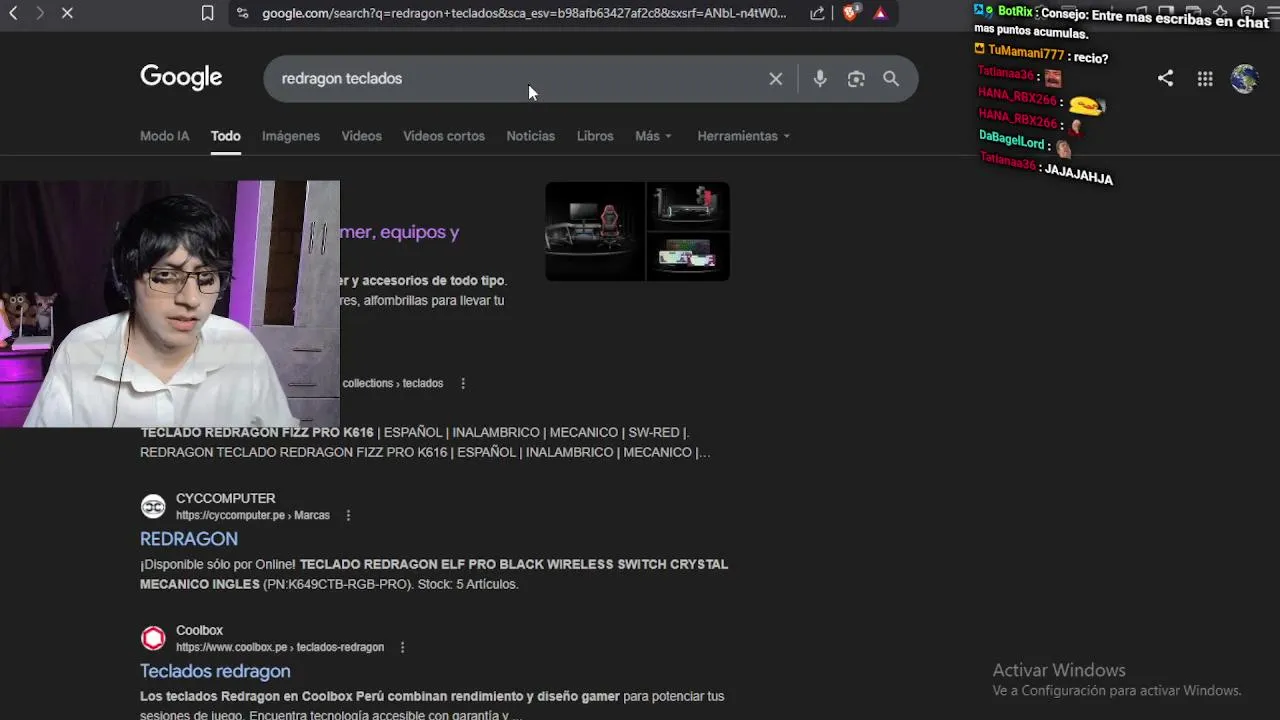Image resolution: width=1280 pixels, height=720 pixels.
Task: Click the collections › teclados breadcrumb
Action: (392, 383)
